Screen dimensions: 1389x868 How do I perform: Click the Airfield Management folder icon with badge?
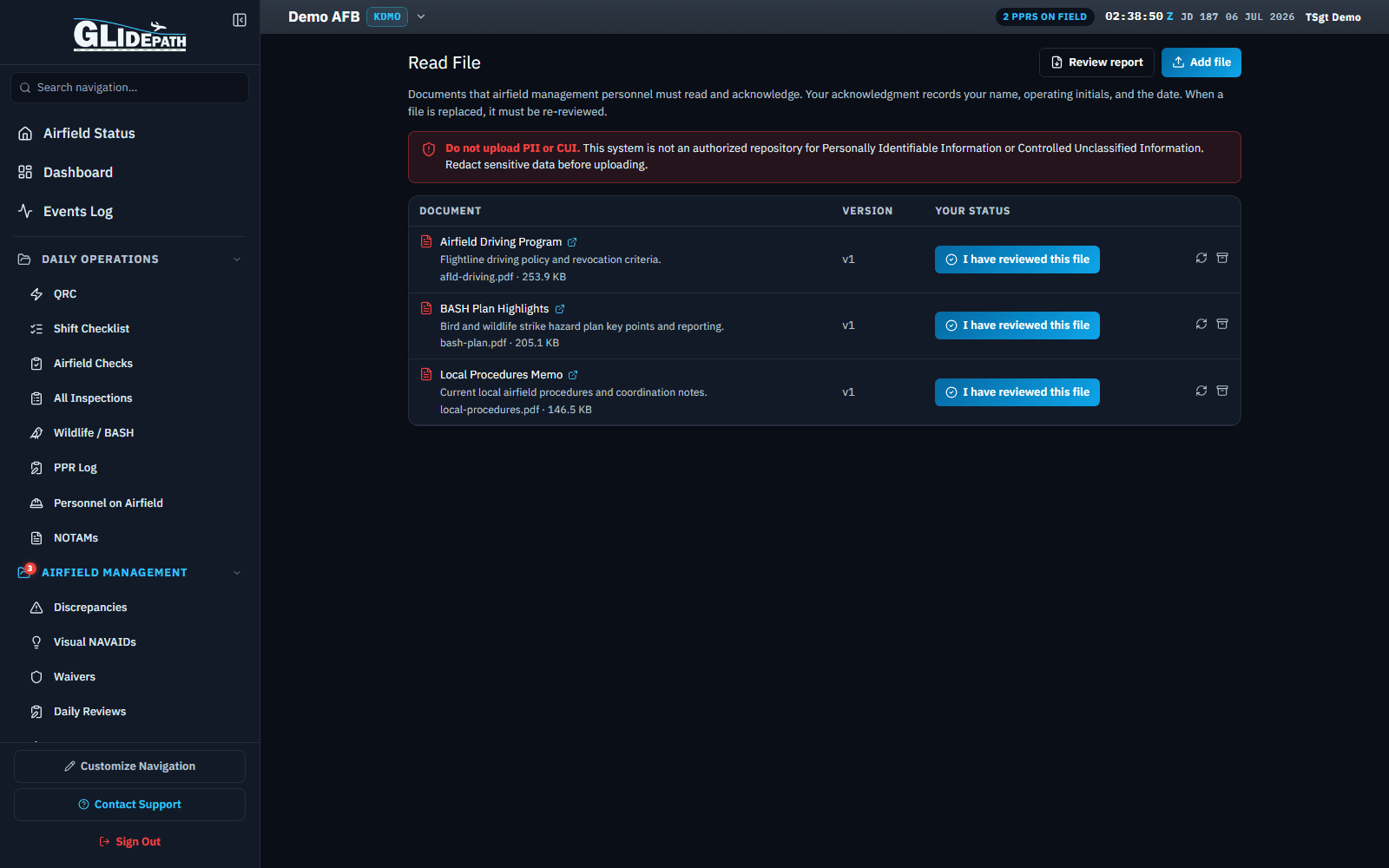tap(25, 572)
